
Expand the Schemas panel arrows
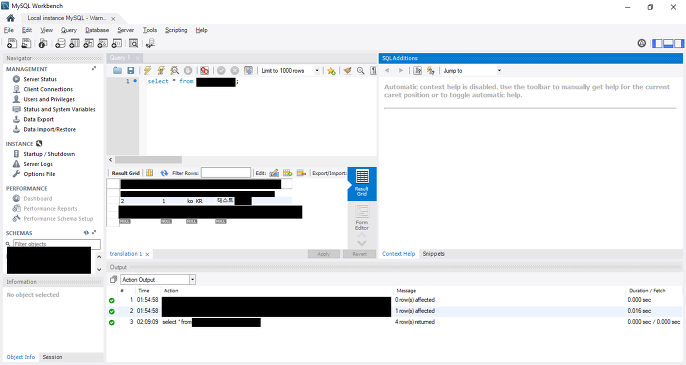click(x=94, y=232)
